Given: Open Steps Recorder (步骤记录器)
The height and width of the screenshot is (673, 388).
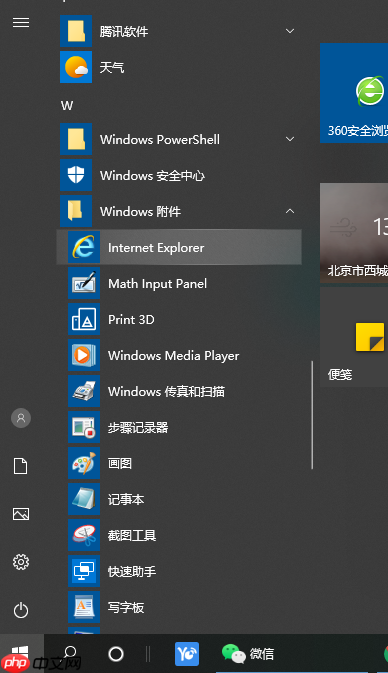Looking at the screenshot, I should point(179,427).
